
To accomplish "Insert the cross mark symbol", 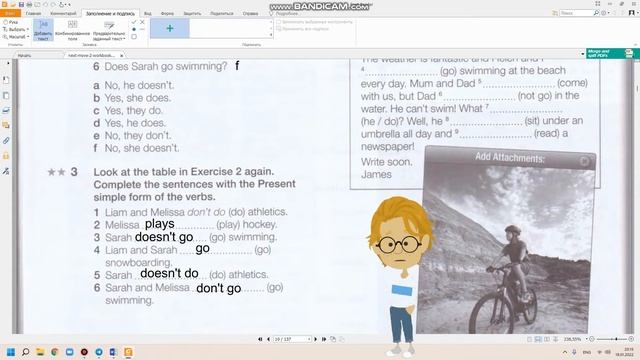I will (x=142, y=22).
